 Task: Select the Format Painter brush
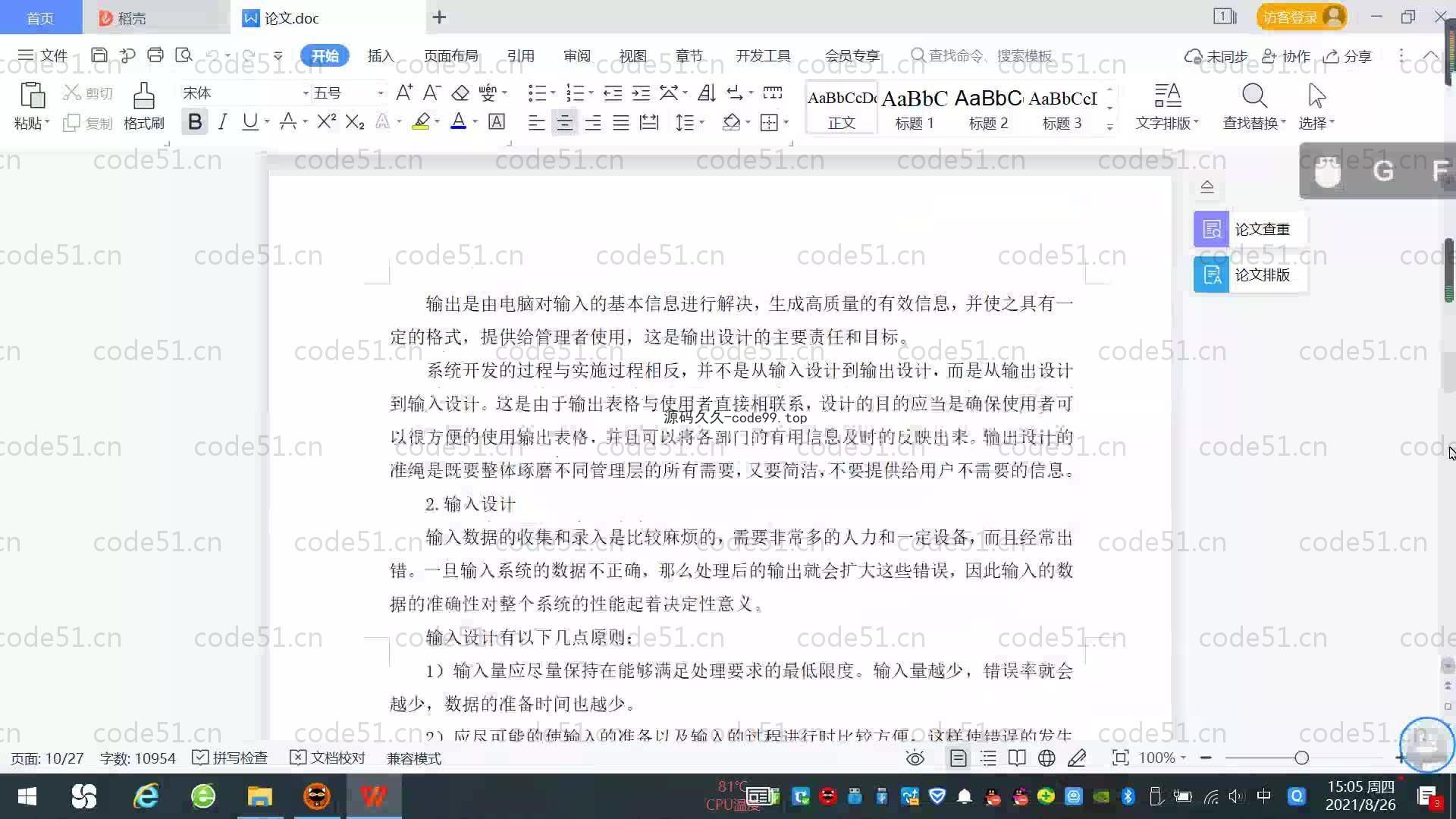coord(143,96)
